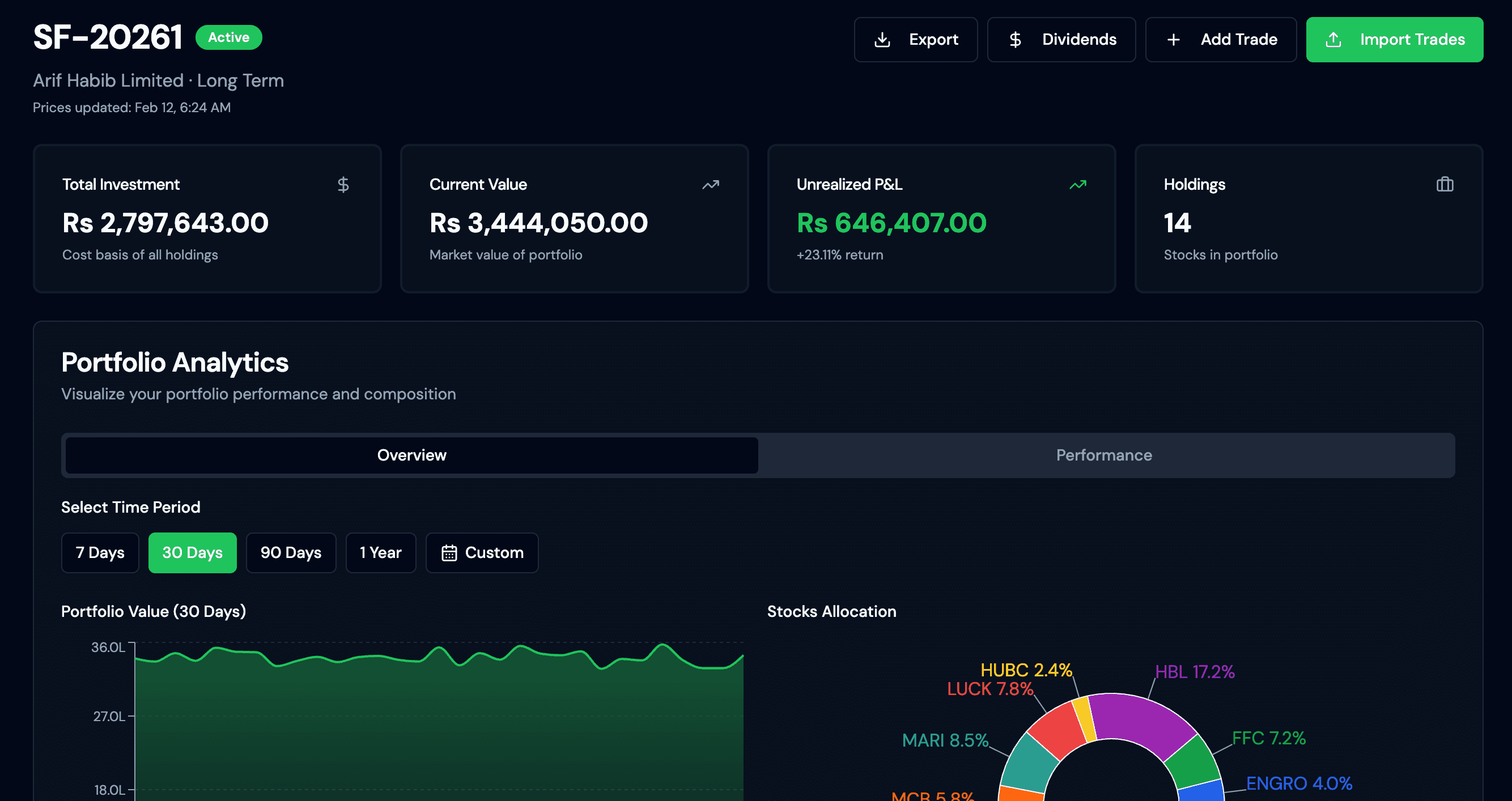Image resolution: width=1512 pixels, height=801 pixels.
Task: Click the Import Trades button
Action: pos(1394,39)
